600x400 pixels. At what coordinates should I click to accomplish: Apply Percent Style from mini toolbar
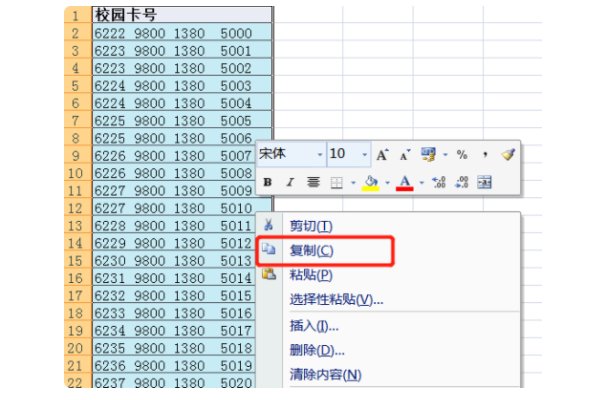pyautogui.click(x=462, y=155)
